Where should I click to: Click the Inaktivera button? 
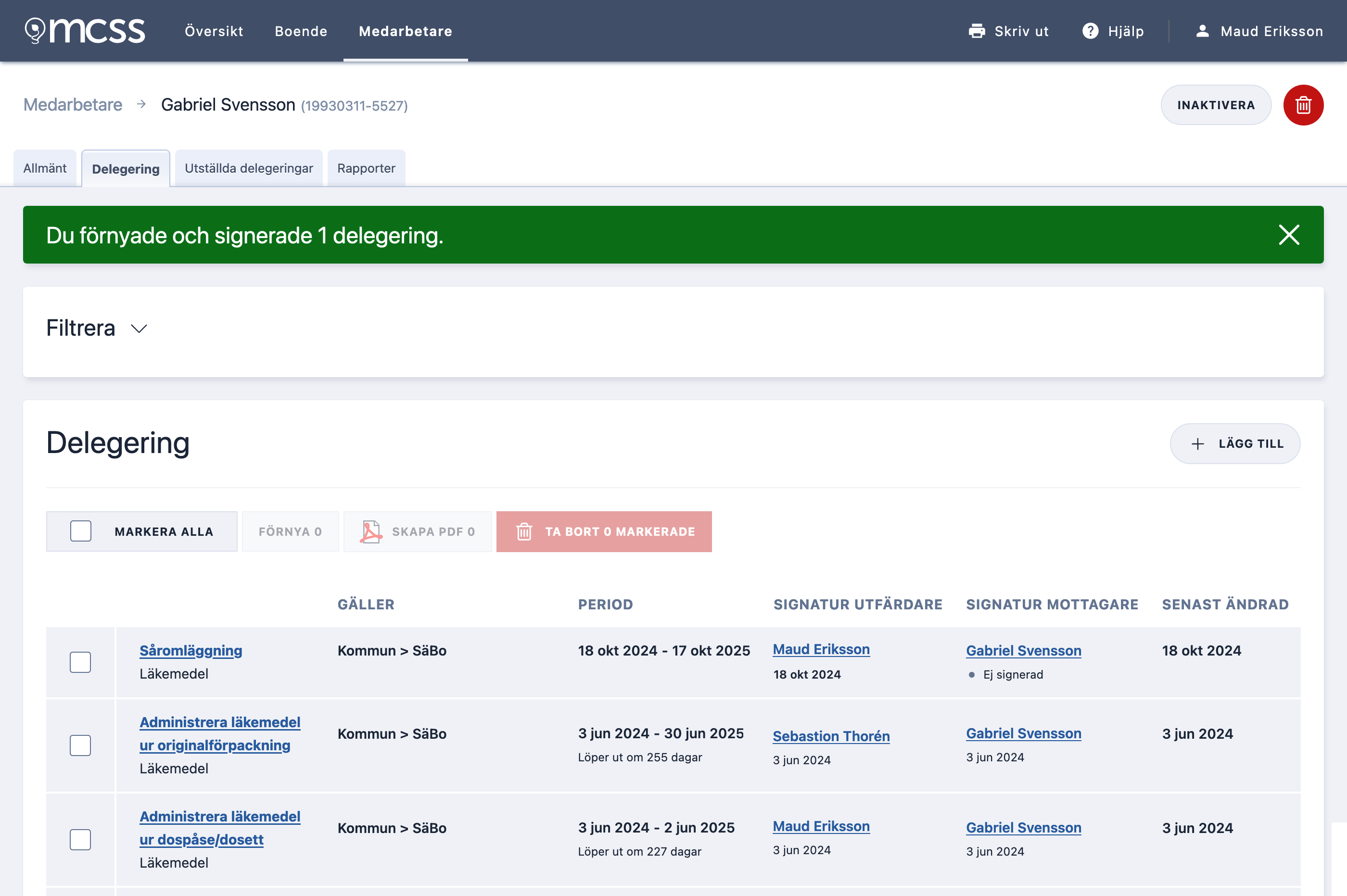[1216, 105]
